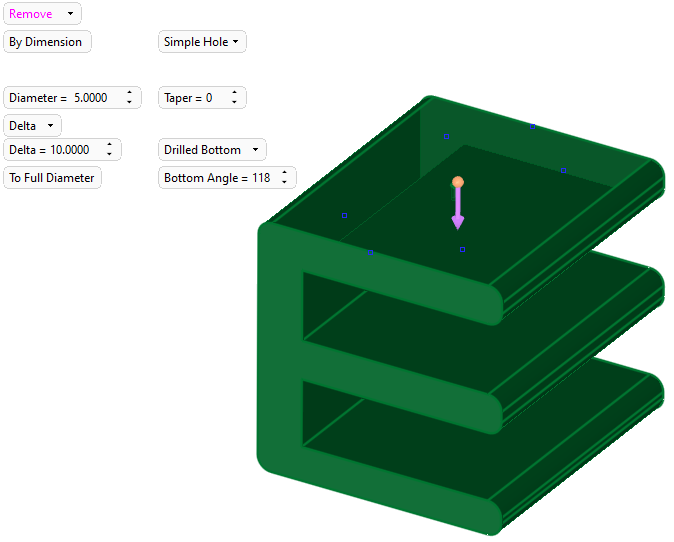
Task: Decrement the Taper value down arrow
Action: coord(234,103)
